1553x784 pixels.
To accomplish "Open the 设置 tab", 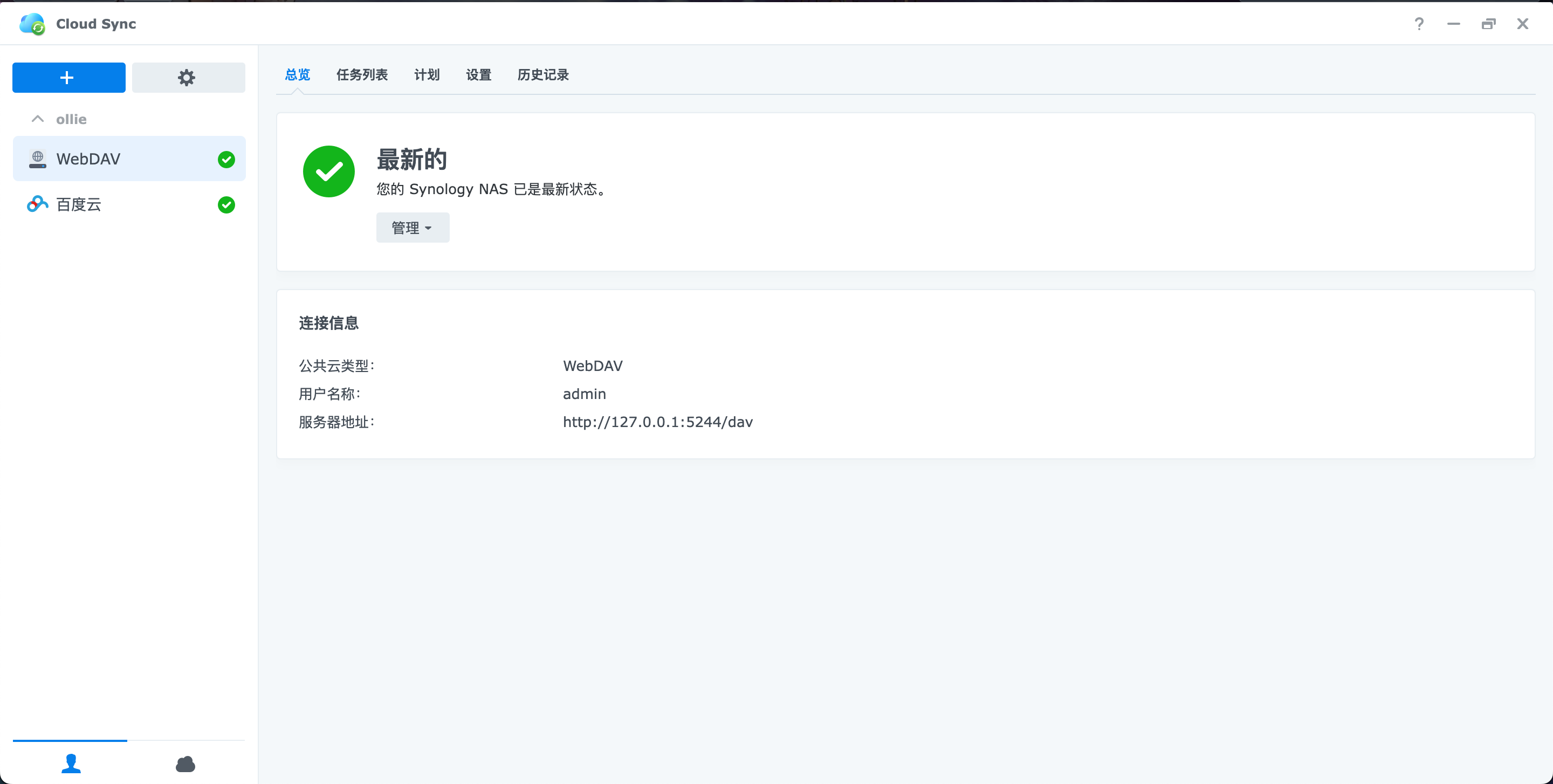I will [479, 74].
